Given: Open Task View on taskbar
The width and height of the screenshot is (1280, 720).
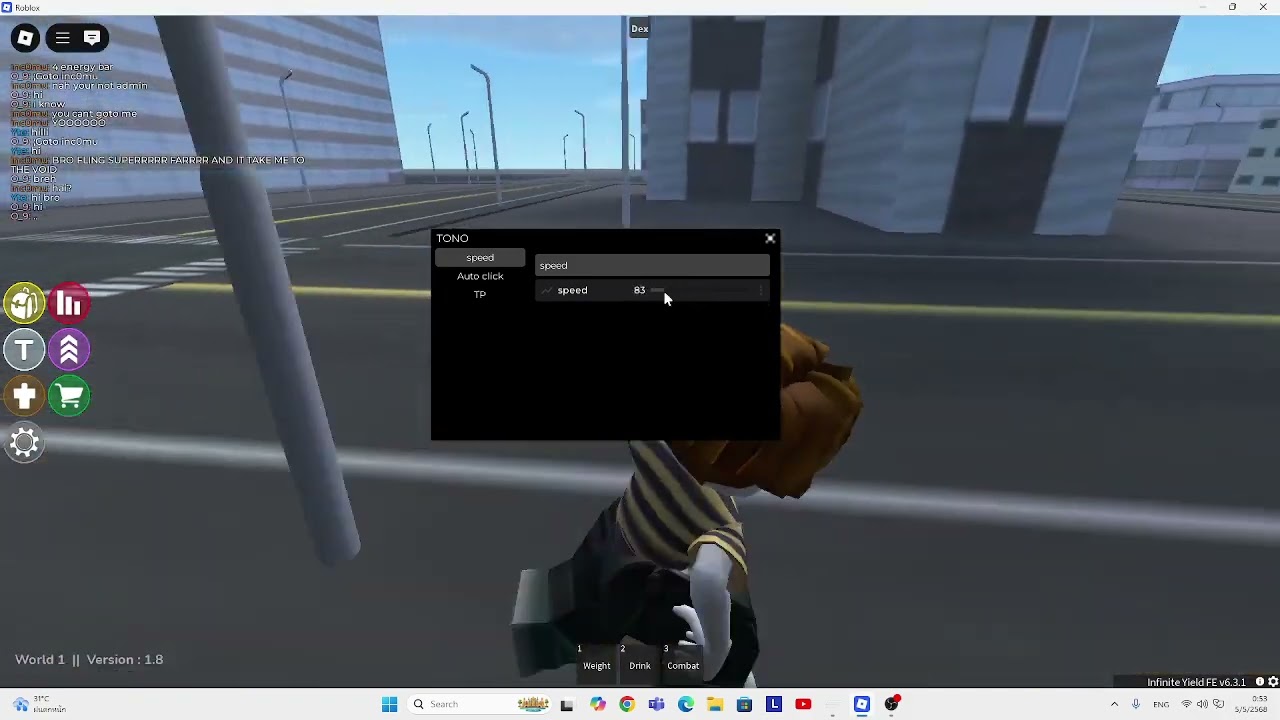Looking at the screenshot, I should pos(567,704).
